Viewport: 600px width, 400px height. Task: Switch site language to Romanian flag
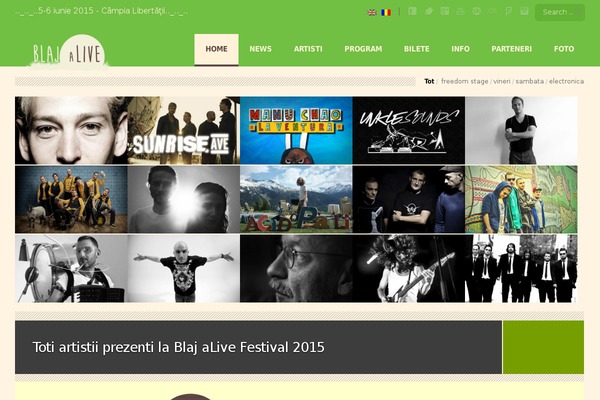pos(386,12)
